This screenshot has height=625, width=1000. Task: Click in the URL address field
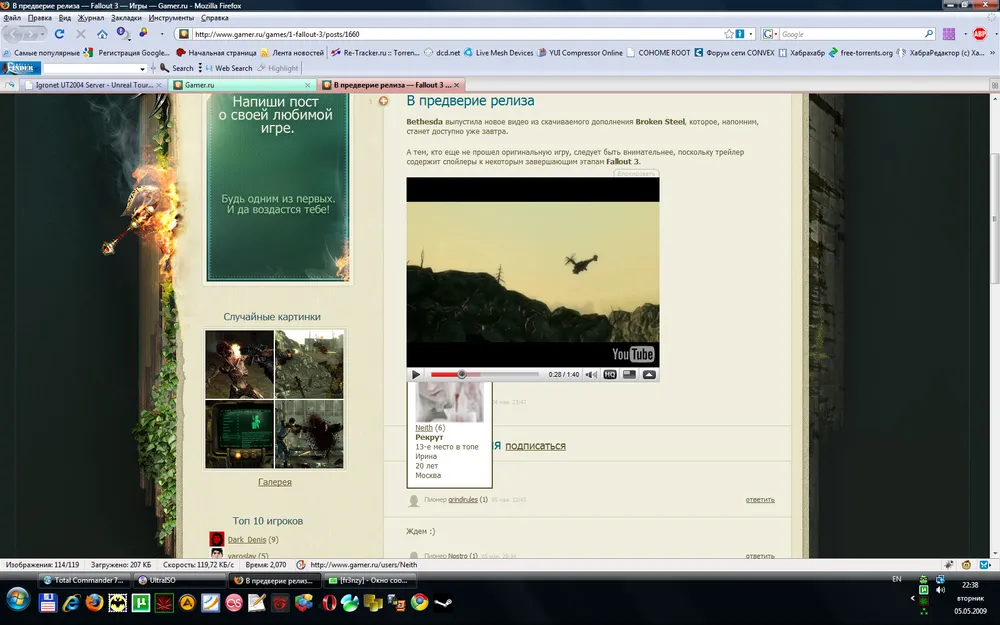(450, 34)
